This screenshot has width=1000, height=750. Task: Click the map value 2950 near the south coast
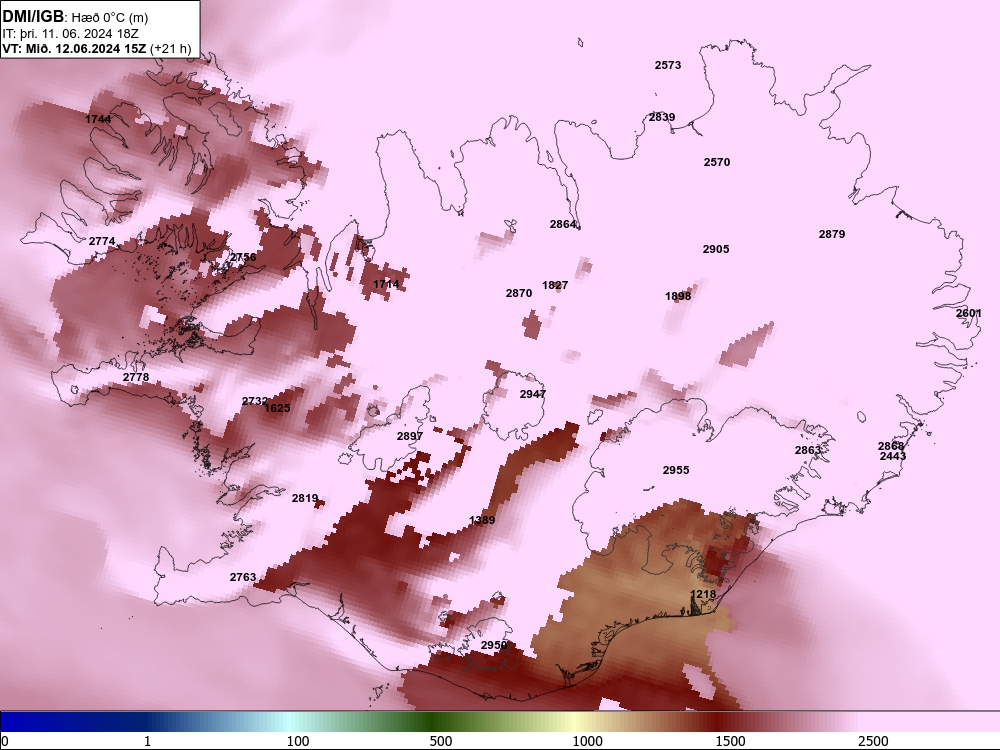point(494,645)
